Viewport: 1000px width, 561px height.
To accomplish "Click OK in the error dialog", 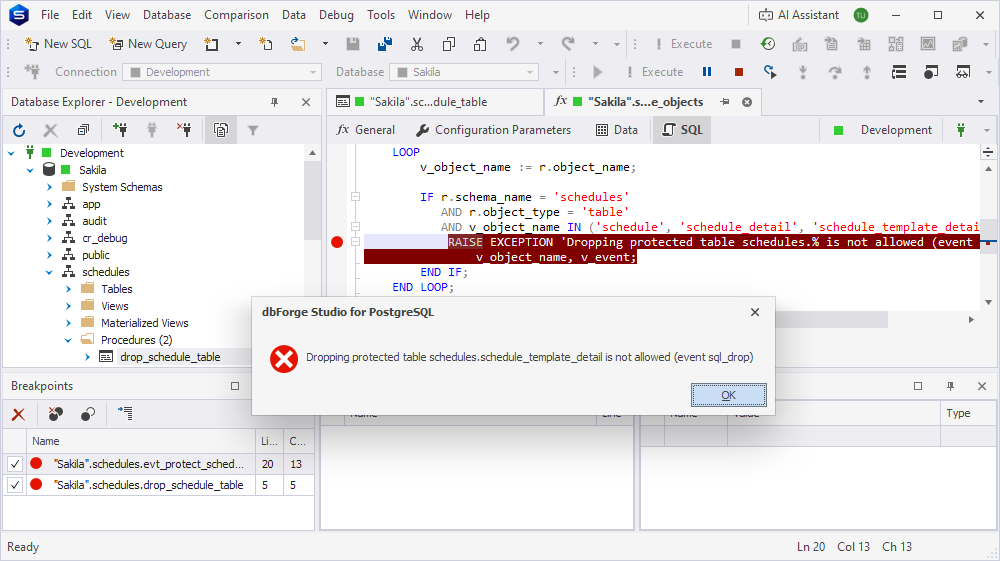I will tap(728, 395).
